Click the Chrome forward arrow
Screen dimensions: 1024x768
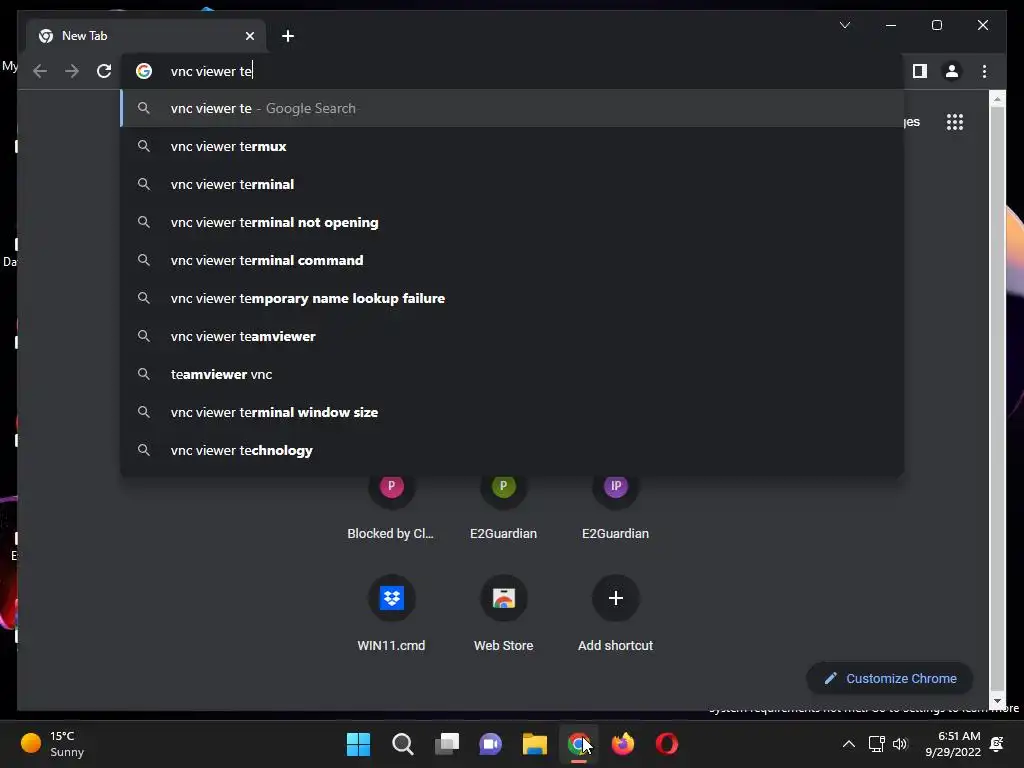click(72, 71)
